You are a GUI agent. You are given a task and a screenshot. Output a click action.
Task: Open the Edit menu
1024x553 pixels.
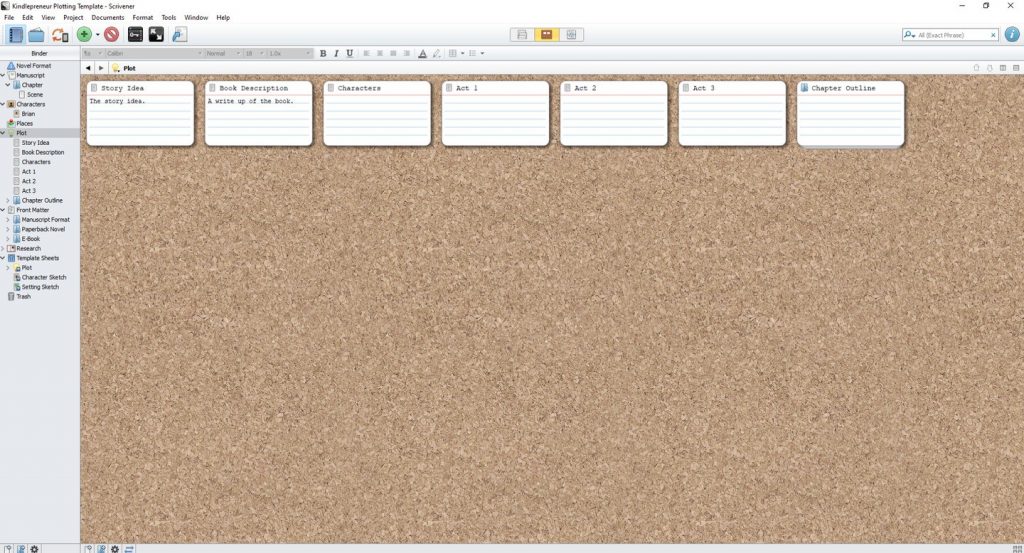[27, 18]
